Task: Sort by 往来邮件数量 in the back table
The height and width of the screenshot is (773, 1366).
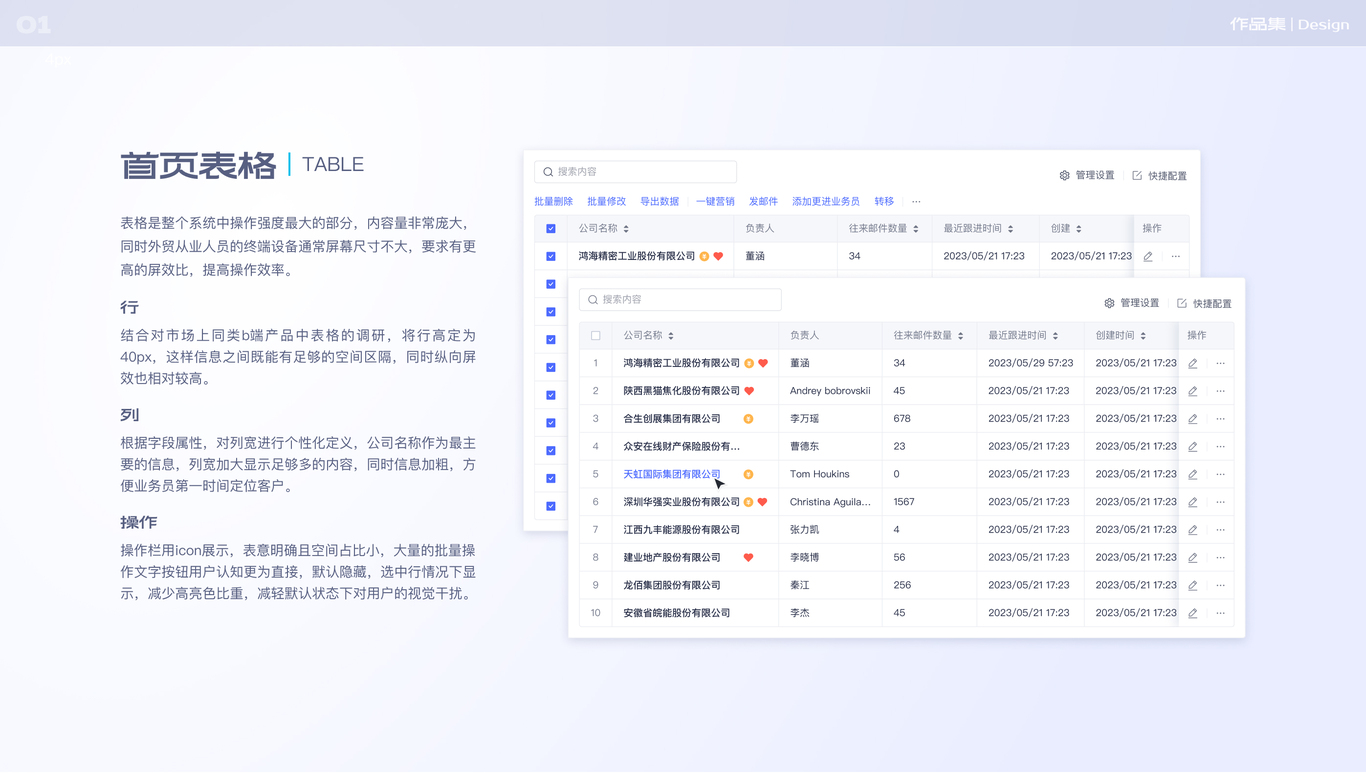Action: pos(915,229)
